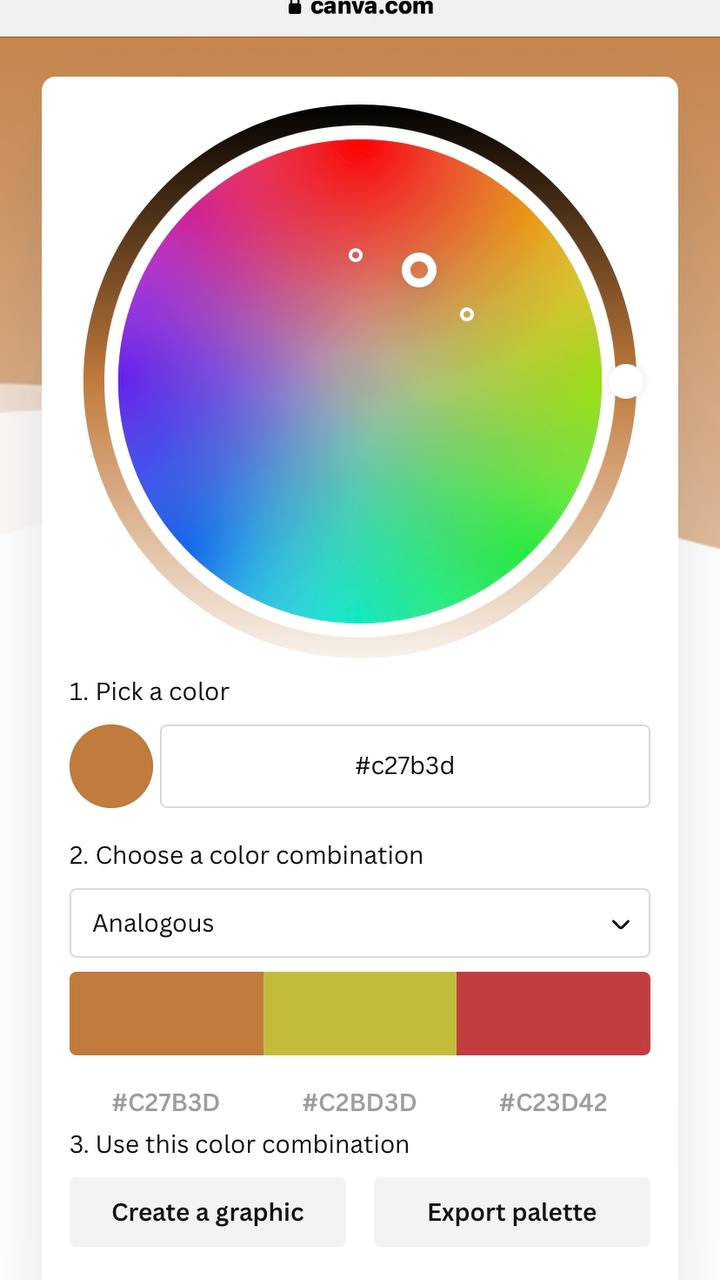Image resolution: width=720 pixels, height=1280 pixels.
Task: Click the lock icon beside canva.com
Action: pos(294,6)
